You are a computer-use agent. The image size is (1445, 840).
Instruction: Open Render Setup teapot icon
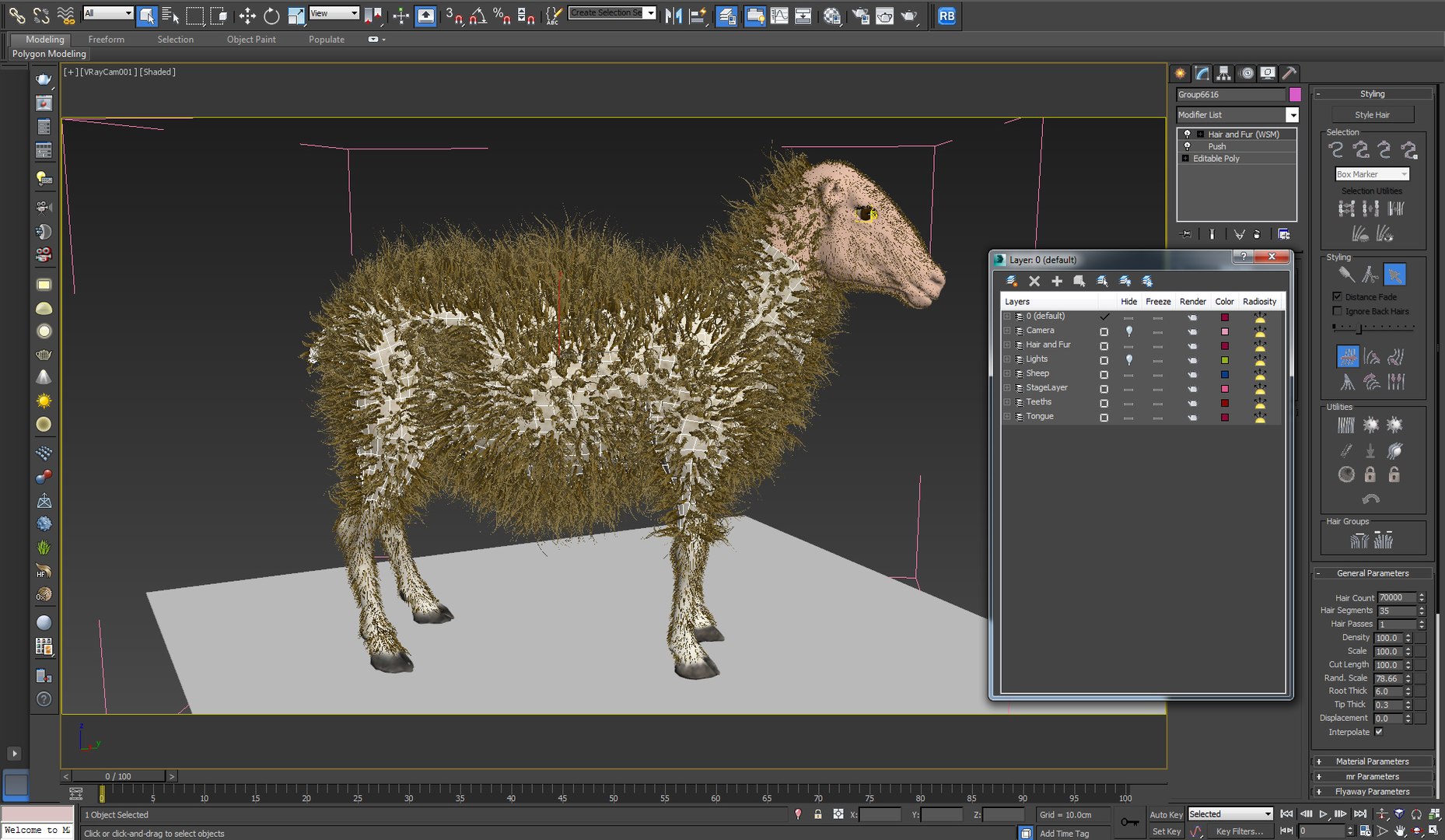[x=861, y=16]
